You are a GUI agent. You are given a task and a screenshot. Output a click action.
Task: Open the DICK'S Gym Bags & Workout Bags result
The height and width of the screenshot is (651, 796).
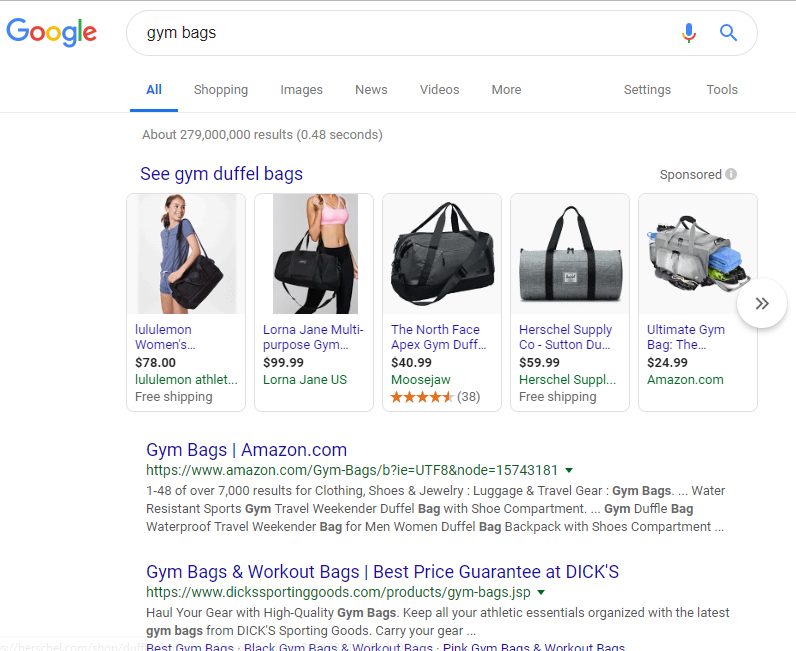[383, 572]
